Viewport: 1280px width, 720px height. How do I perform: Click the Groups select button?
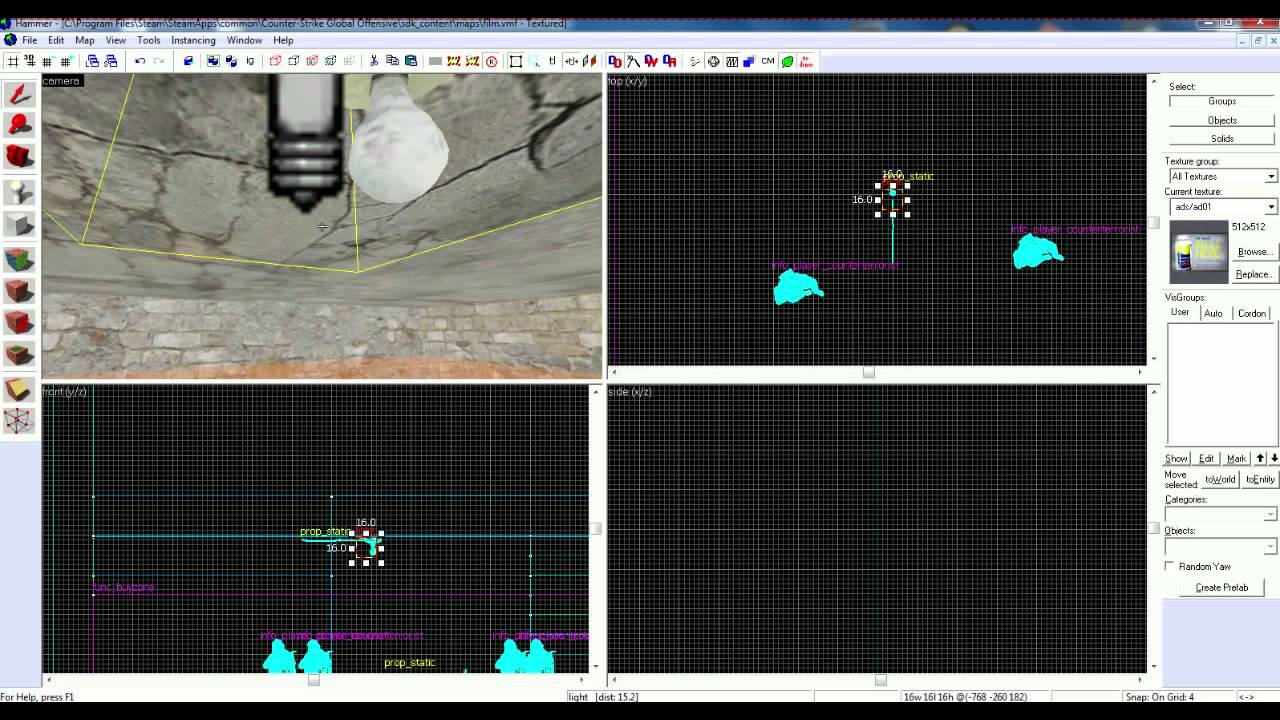1222,101
